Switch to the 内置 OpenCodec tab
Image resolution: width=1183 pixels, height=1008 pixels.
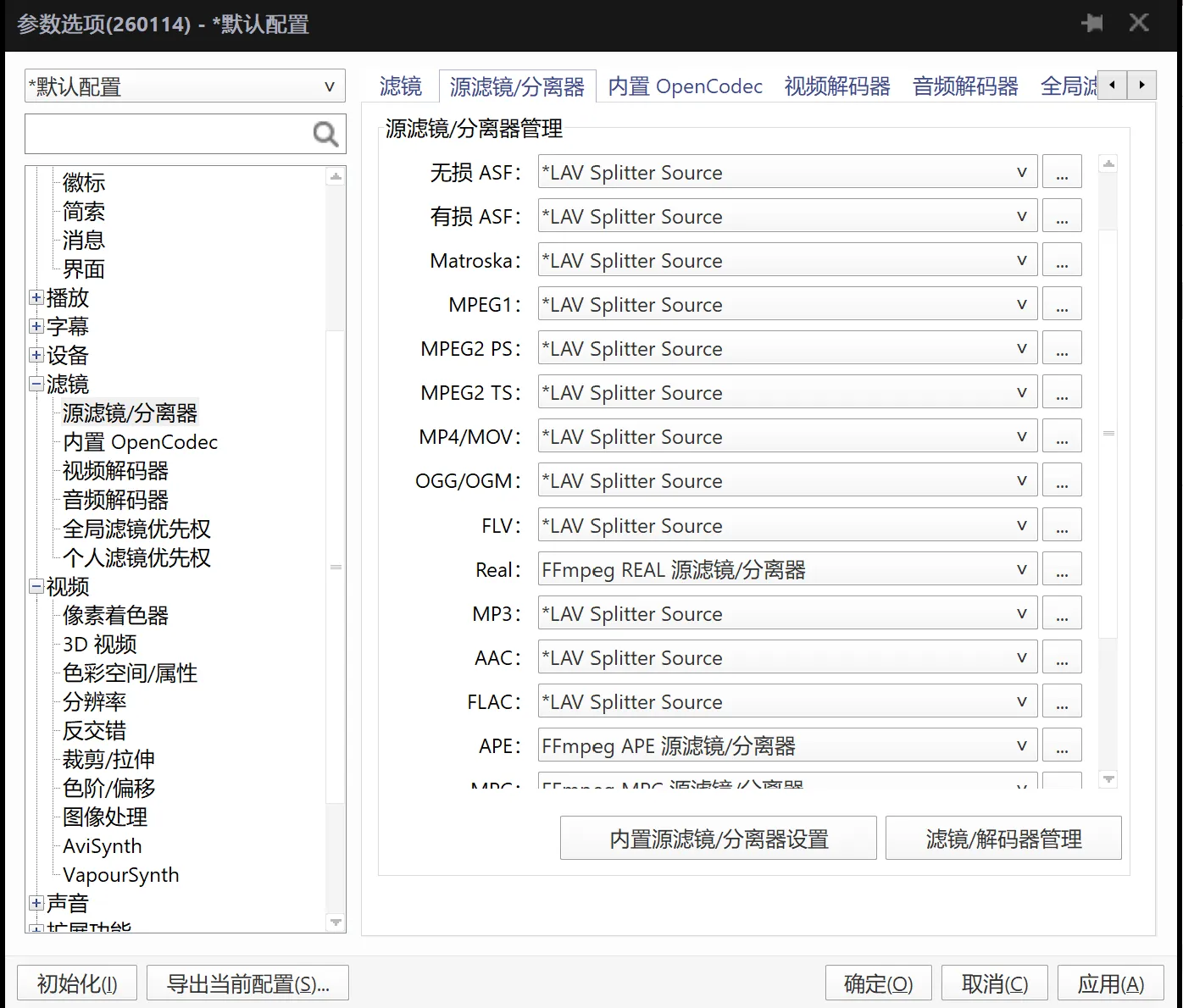[685, 86]
